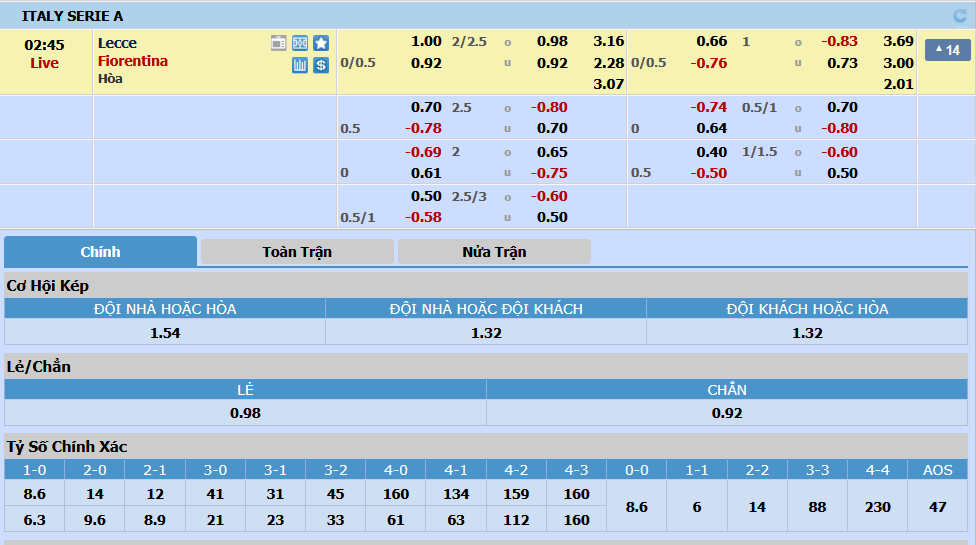This screenshot has width=976, height=545.
Task: Select handicap 0.5 odds -0.78
Action: (423, 128)
